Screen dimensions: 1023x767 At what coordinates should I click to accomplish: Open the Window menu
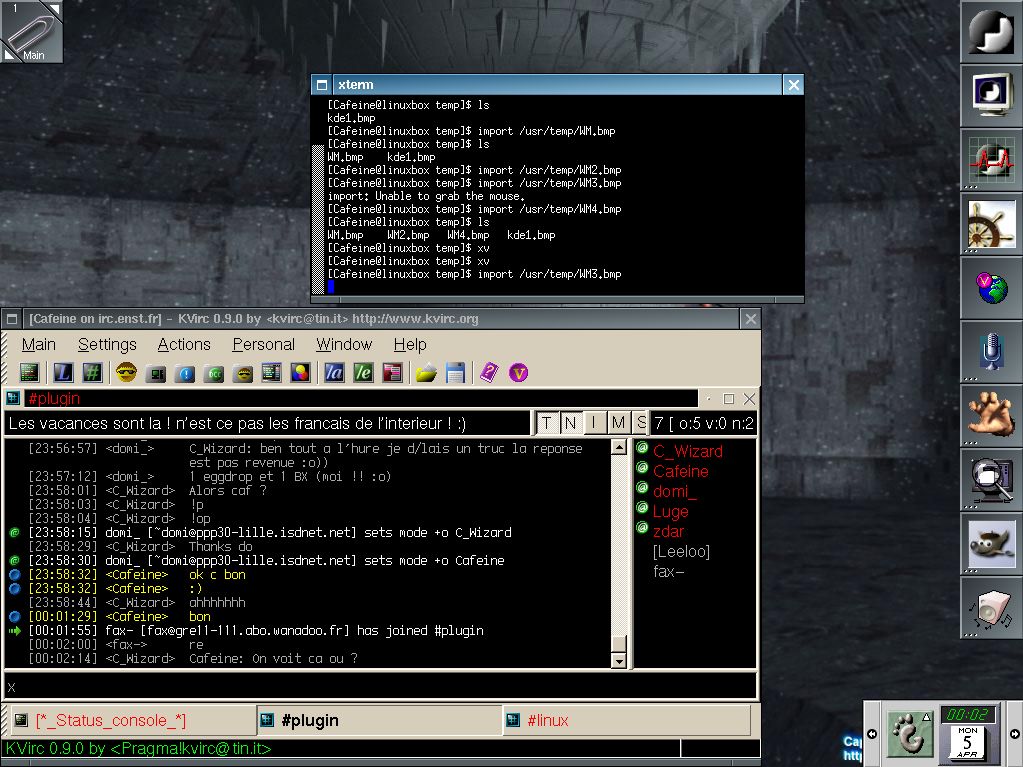(x=344, y=344)
